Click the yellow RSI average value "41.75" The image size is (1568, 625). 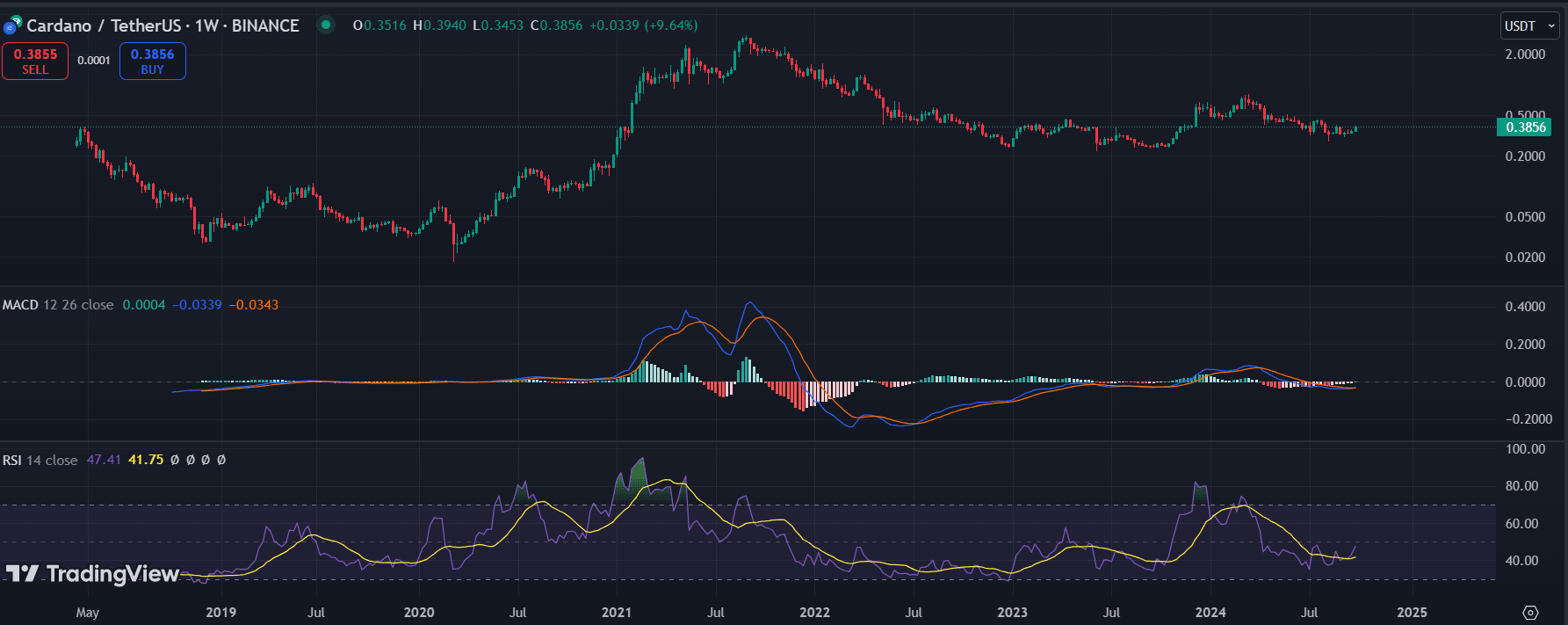pyautogui.click(x=146, y=460)
